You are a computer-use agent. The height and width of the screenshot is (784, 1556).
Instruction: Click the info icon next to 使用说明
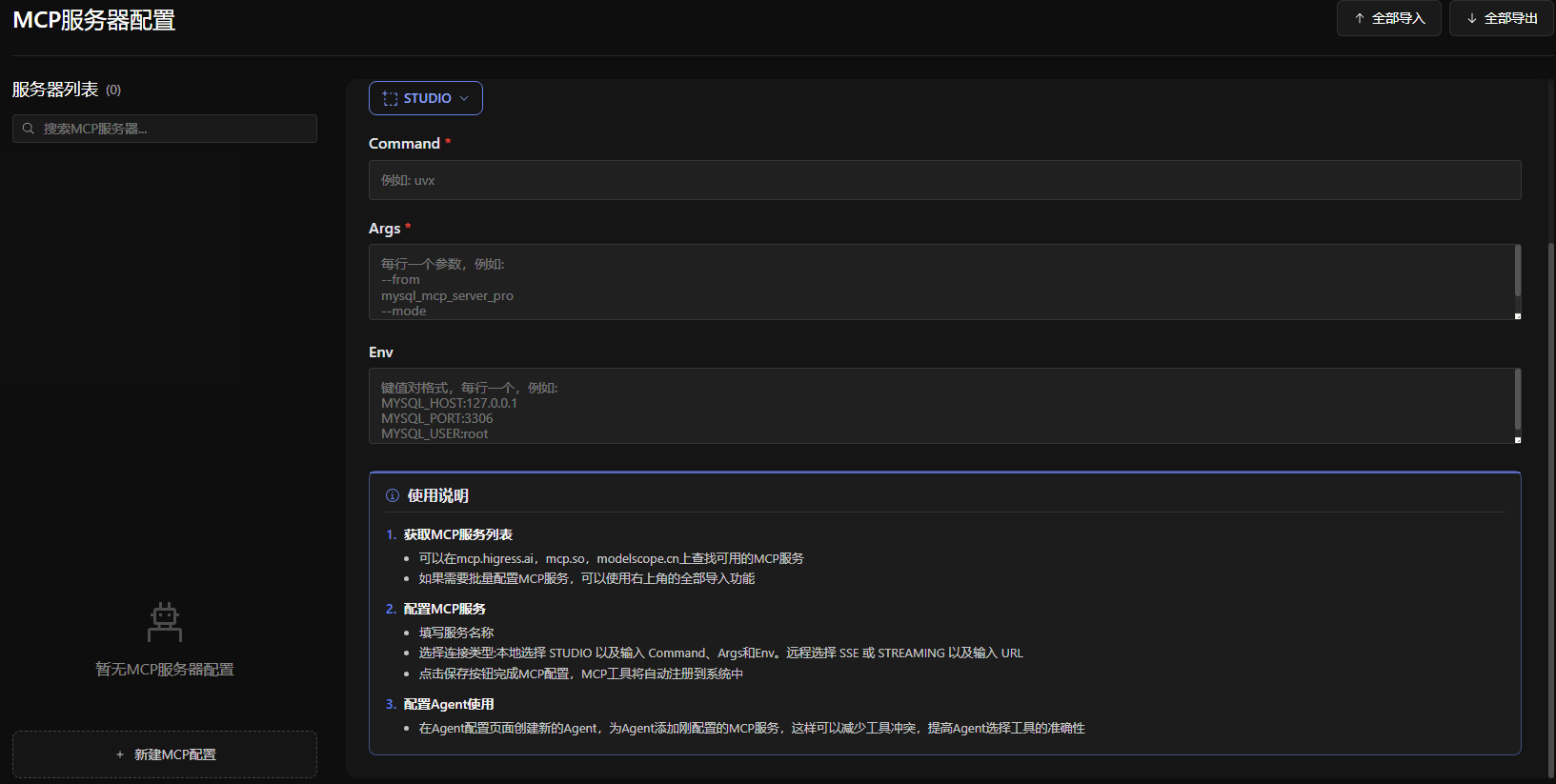coord(393,495)
